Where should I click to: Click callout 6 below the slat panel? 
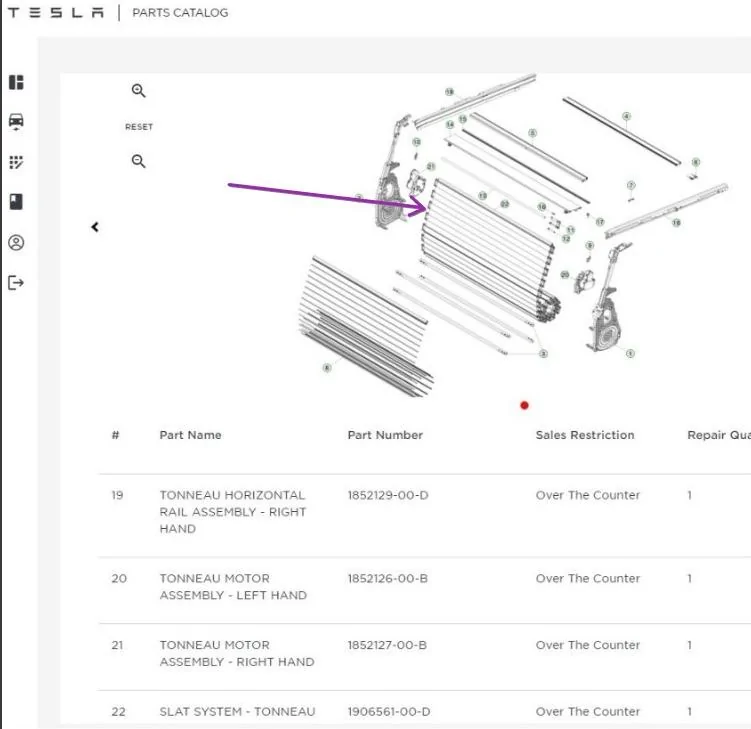pos(327,368)
